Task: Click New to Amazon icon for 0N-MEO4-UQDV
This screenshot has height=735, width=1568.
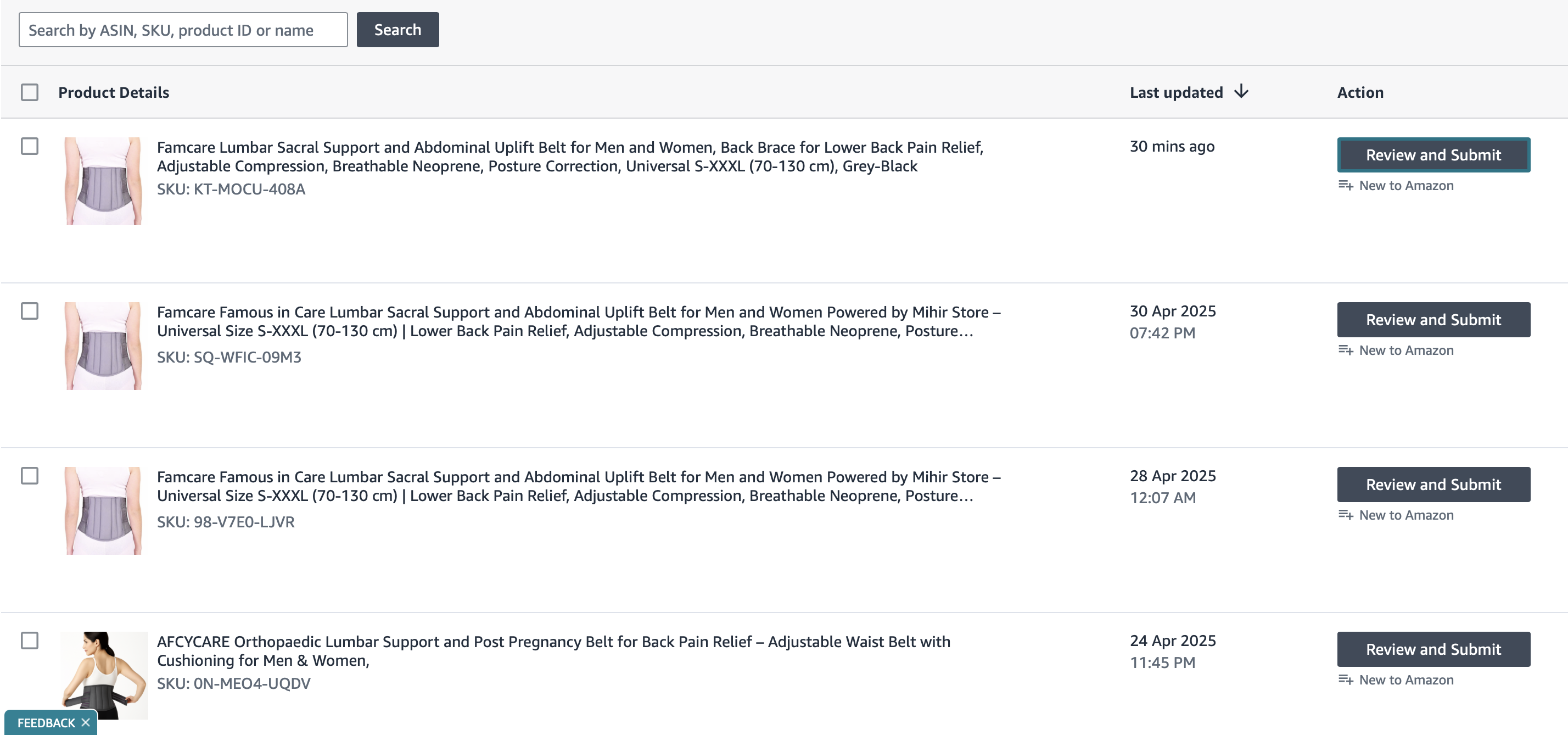Action: click(x=1345, y=680)
